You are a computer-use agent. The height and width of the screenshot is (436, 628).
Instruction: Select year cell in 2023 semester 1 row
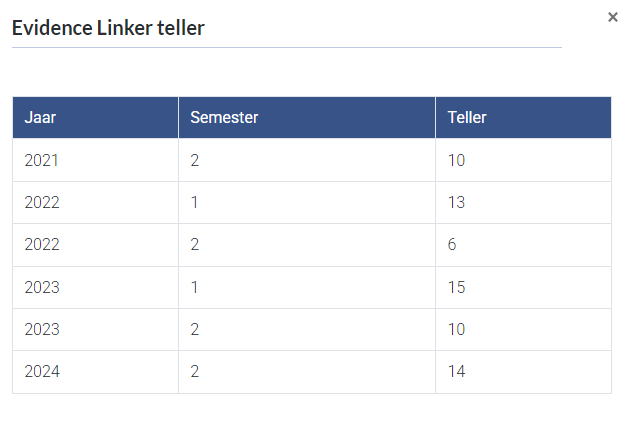pos(42,287)
